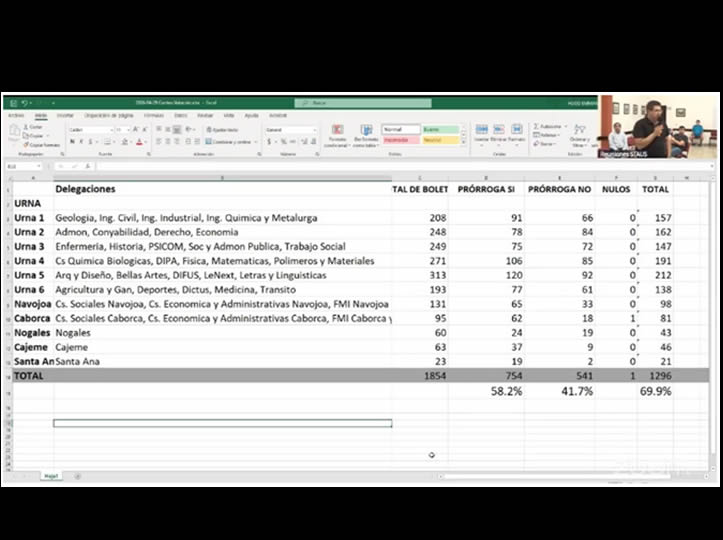The image size is (723, 540).
Task: Select the TOTAL 1854 cell
Action: pos(420,374)
